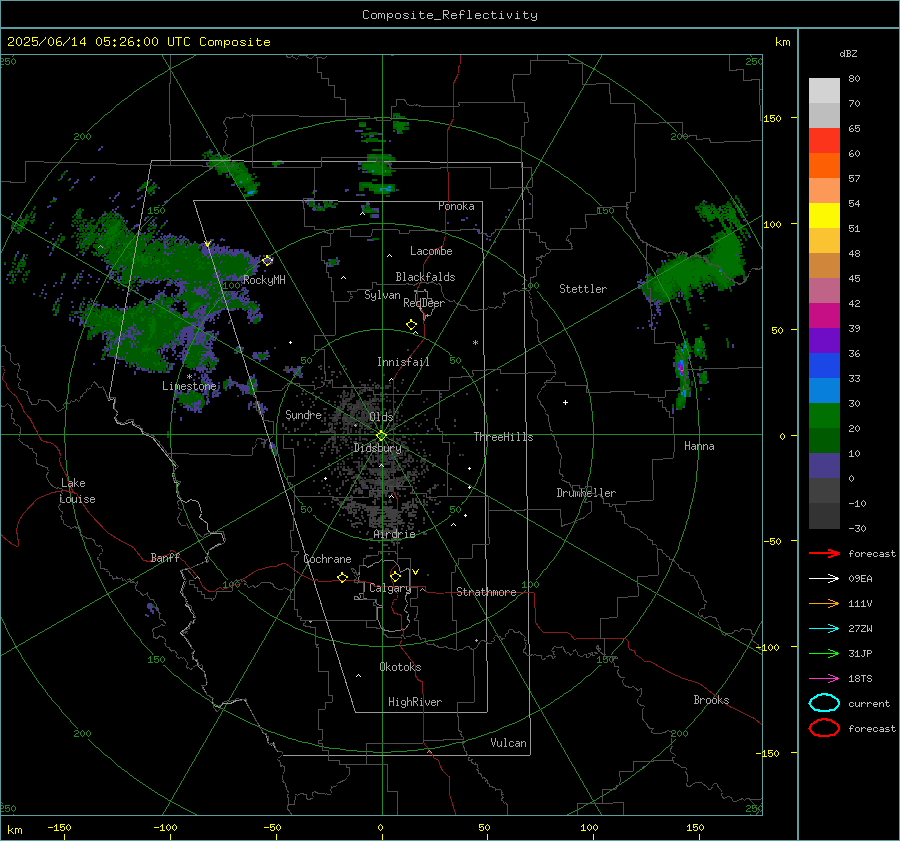Click the -150 value on bottom axis
Screen dimensions: 900x841
(x=59, y=827)
